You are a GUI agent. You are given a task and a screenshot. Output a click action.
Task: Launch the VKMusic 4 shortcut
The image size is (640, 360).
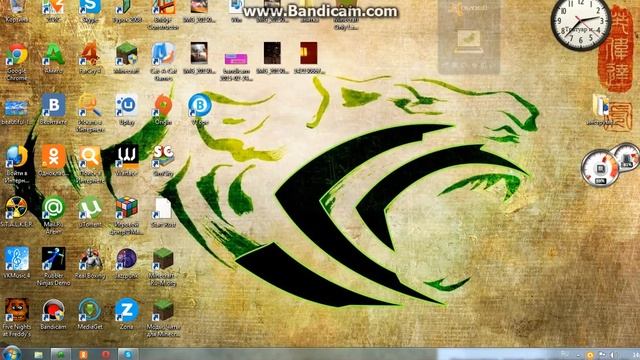pos(17,259)
